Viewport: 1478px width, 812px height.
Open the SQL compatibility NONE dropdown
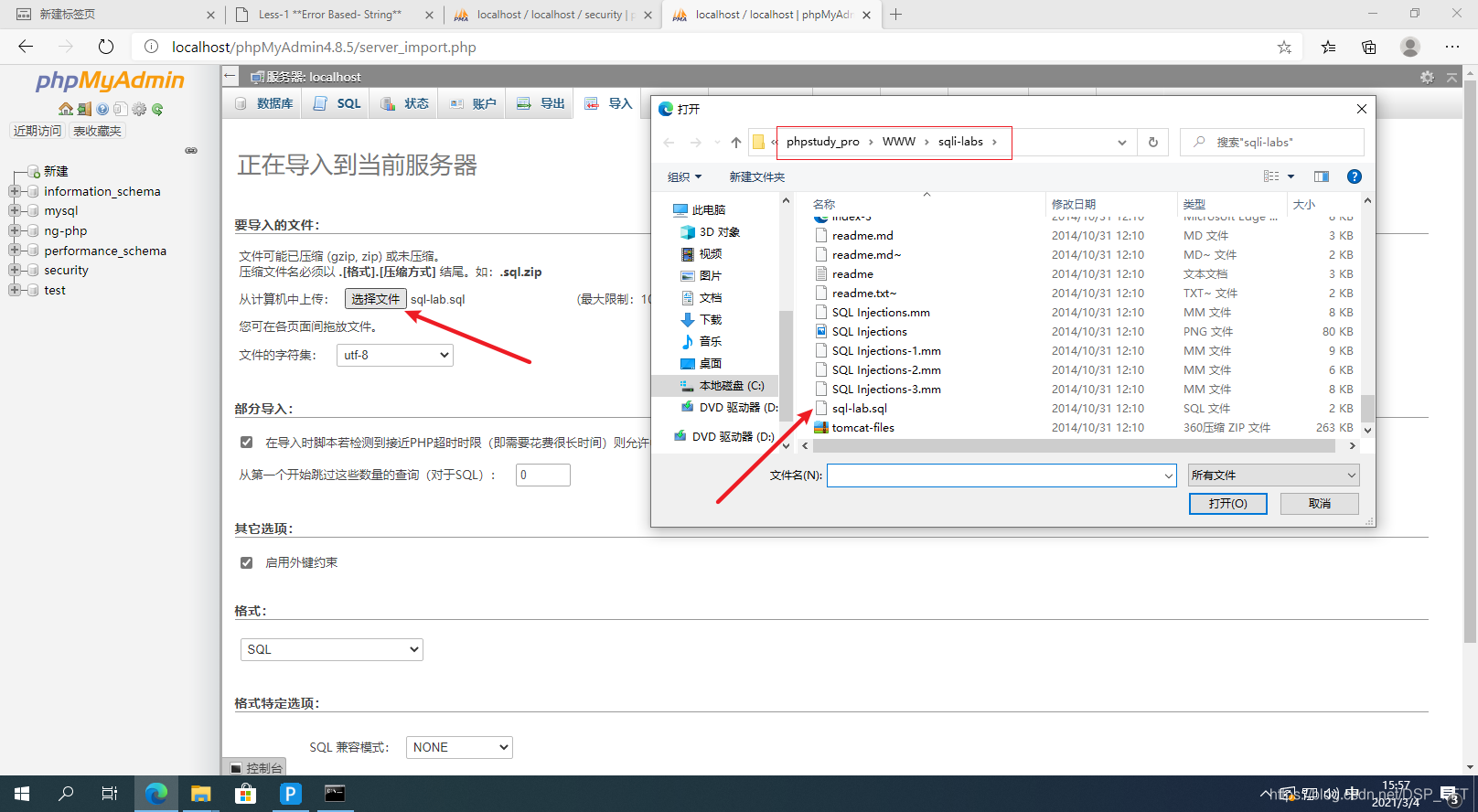[x=459, y=747]
